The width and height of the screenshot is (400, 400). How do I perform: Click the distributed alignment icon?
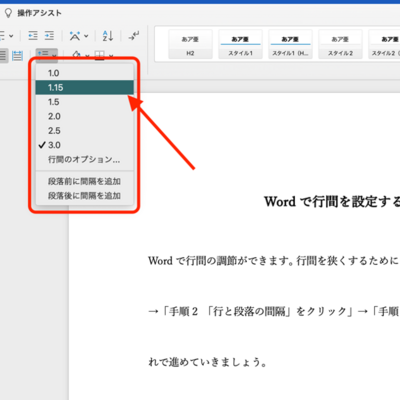(x=17, y=55)
